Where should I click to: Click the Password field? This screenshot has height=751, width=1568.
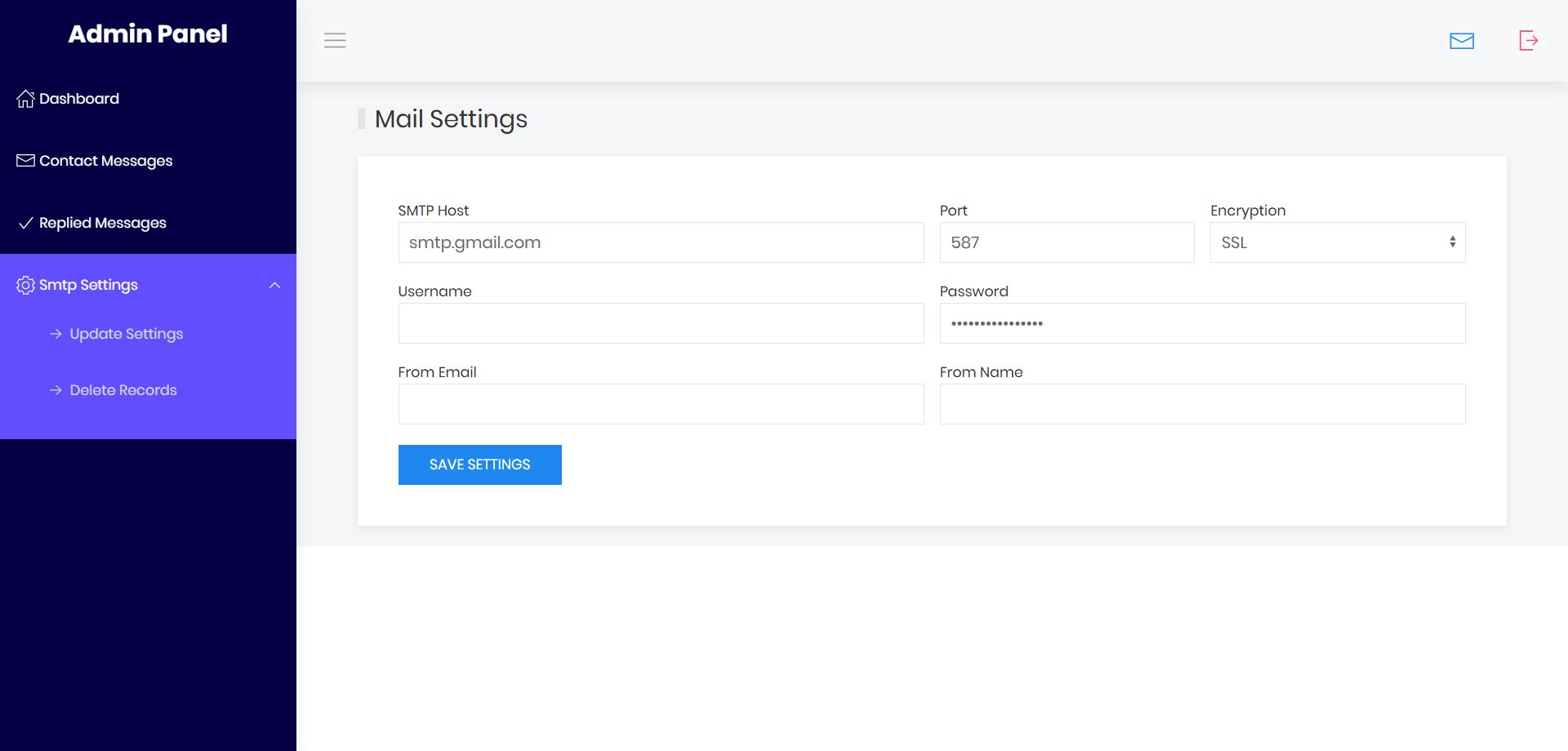(1202, 323)
